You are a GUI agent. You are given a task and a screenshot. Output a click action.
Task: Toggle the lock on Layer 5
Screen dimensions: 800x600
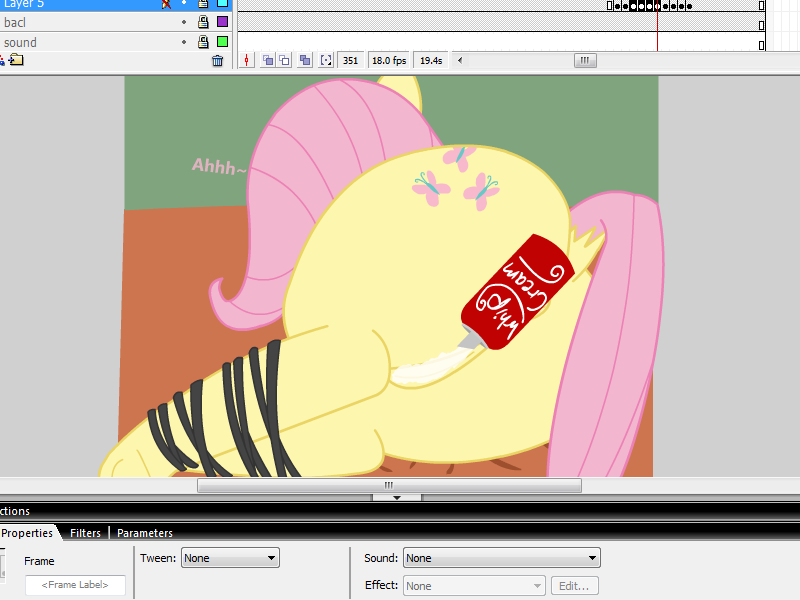click(x=203, y=4)
